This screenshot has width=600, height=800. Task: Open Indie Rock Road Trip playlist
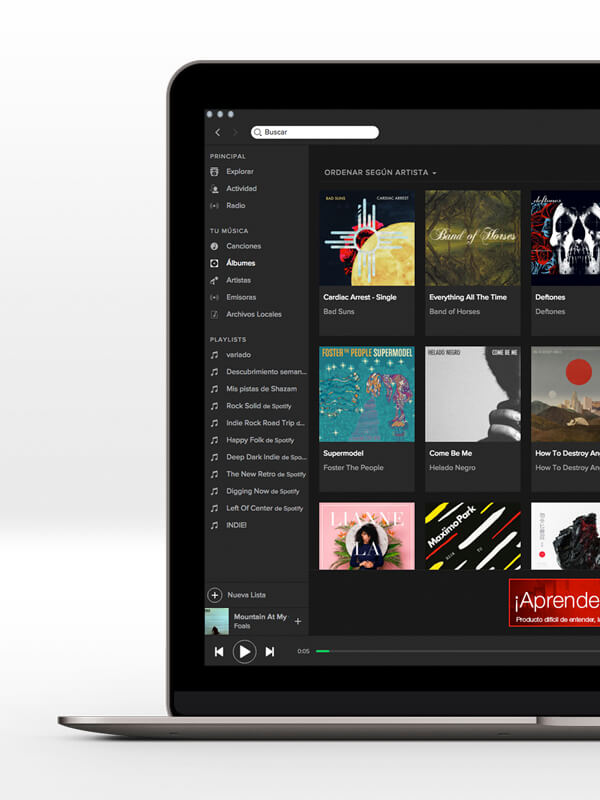tap(265, 423)
